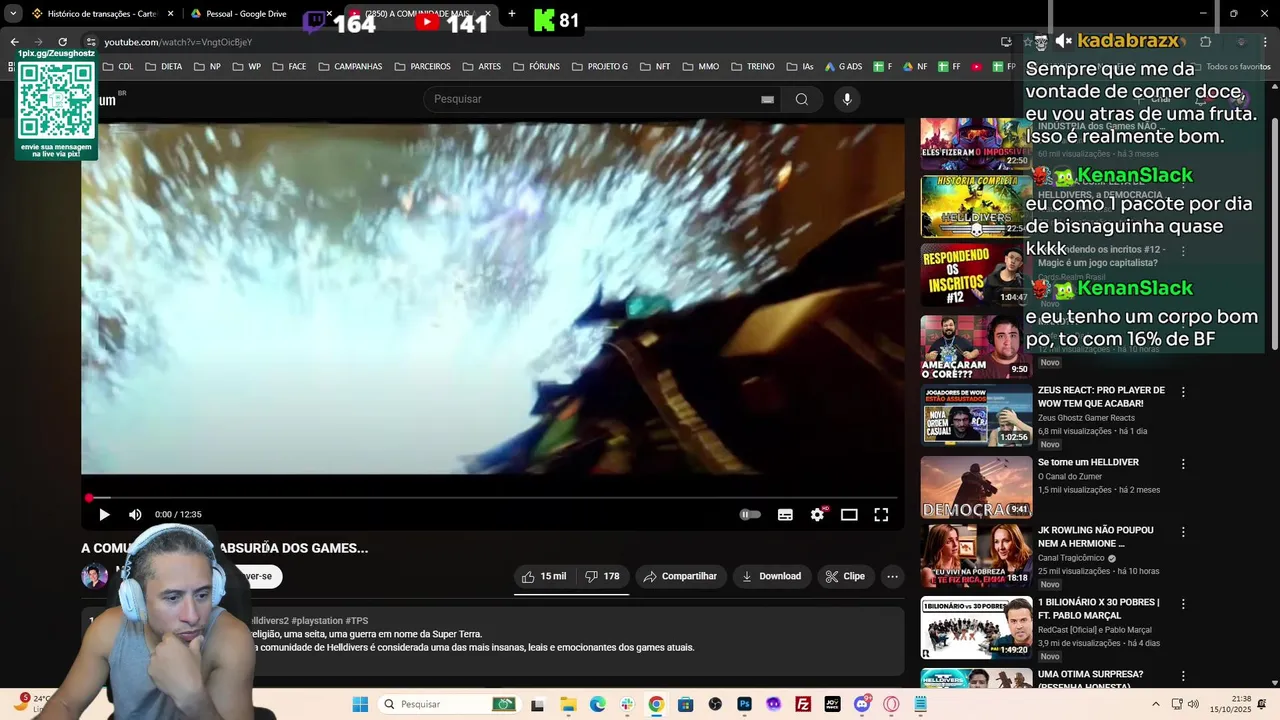Open Opera browser from taskbar
This screenshot has width=1280, height=720.
[891, 705]
